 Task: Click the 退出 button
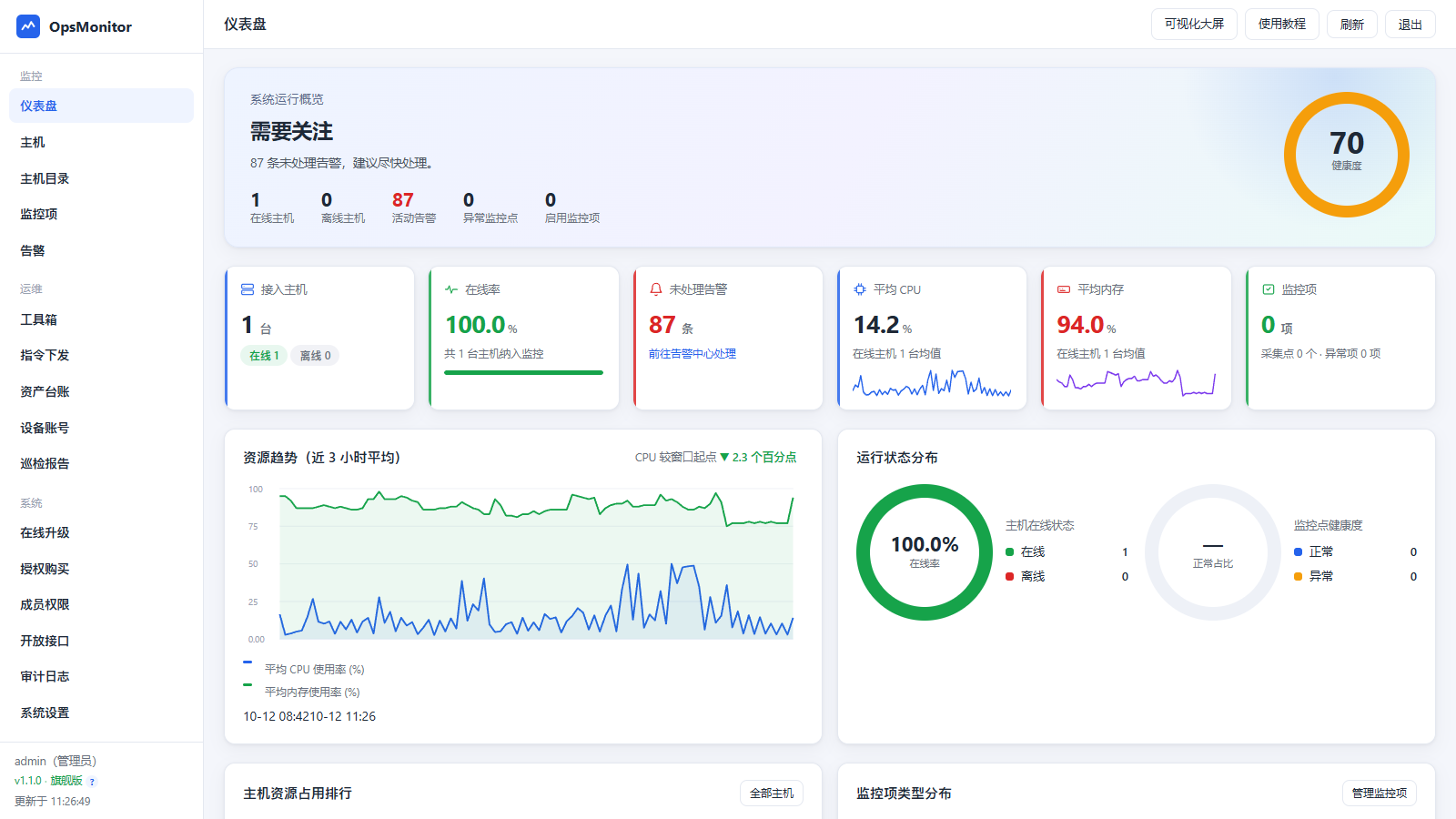point(1410,25)
